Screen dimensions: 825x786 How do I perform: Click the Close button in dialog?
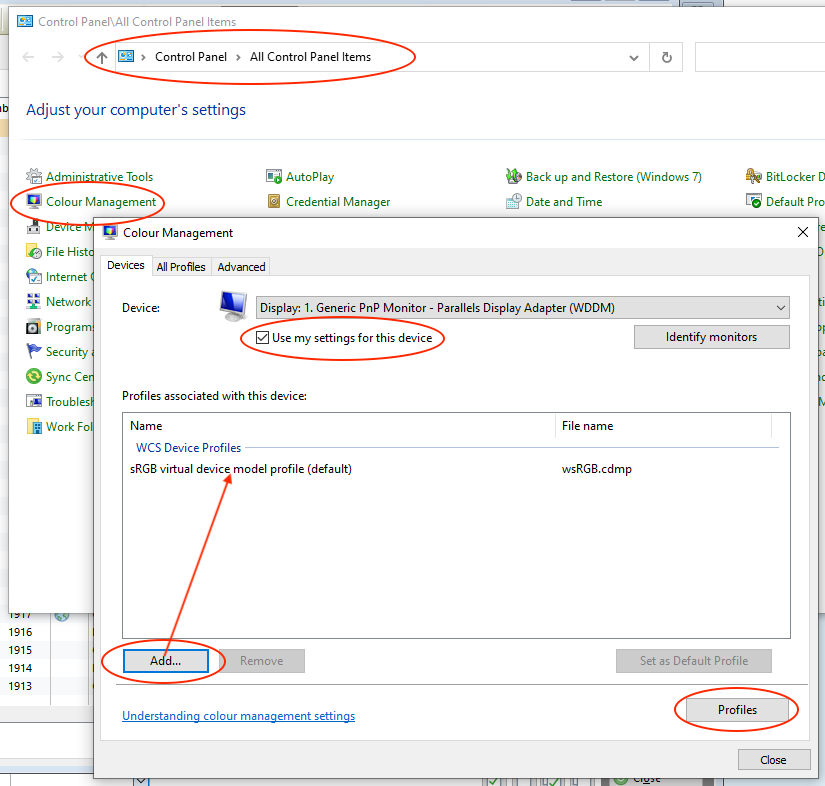(773, 760)
